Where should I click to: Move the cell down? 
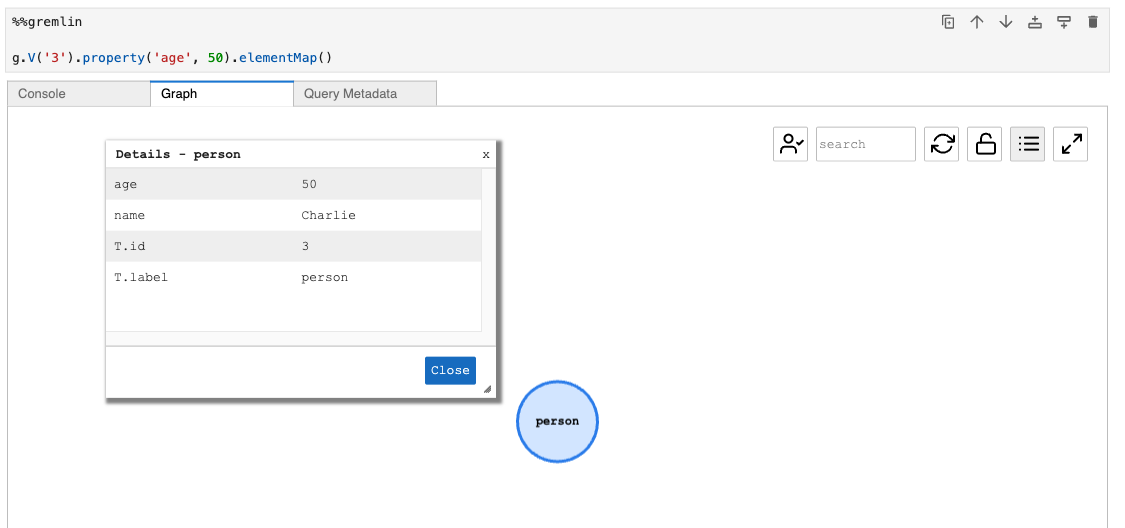pos(1006,22)
